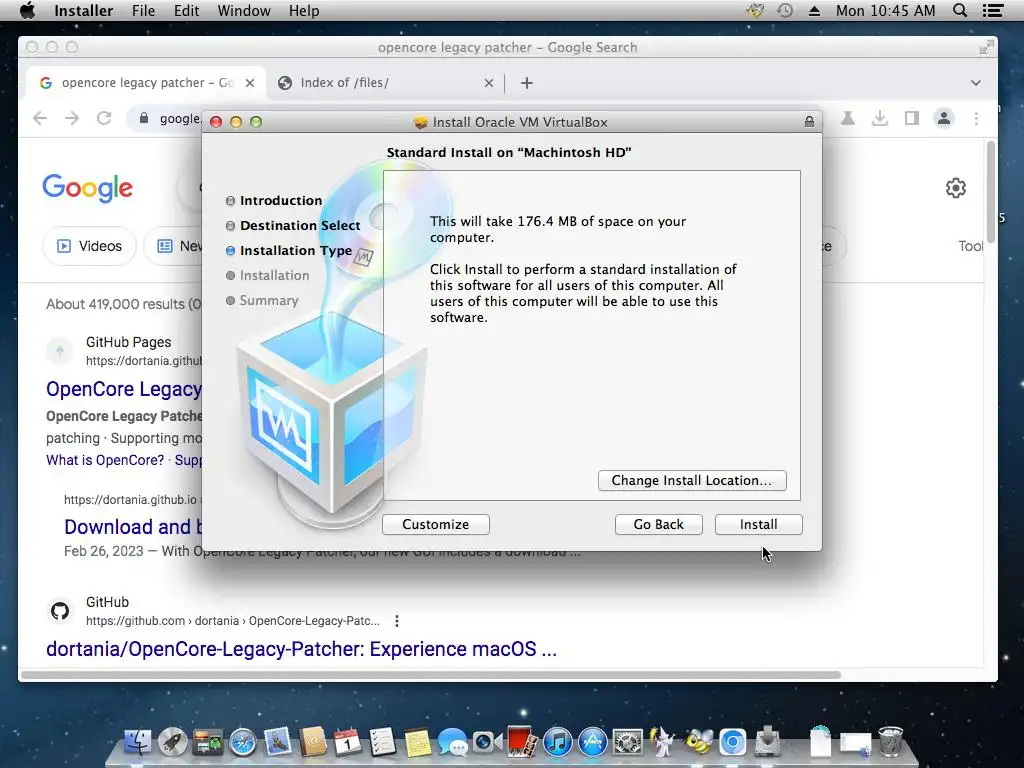Open Google search settings gear

click(955, 188)
